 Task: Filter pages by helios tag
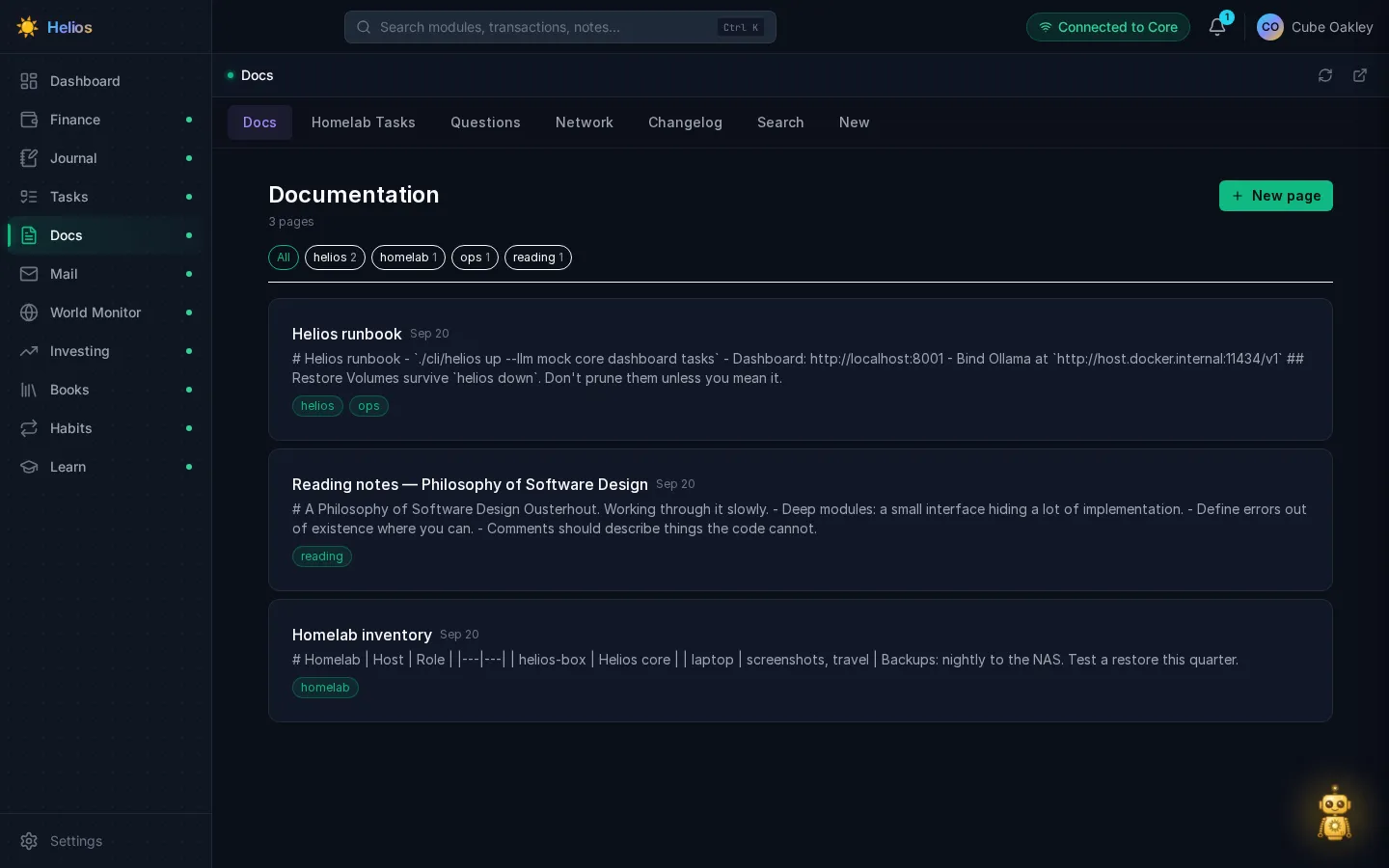click(335, 258)
